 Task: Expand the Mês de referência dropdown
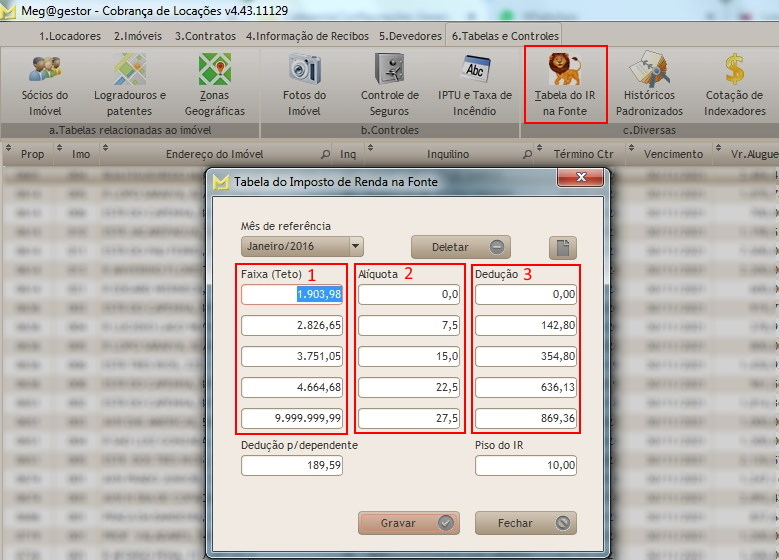[x=355, y=246]
